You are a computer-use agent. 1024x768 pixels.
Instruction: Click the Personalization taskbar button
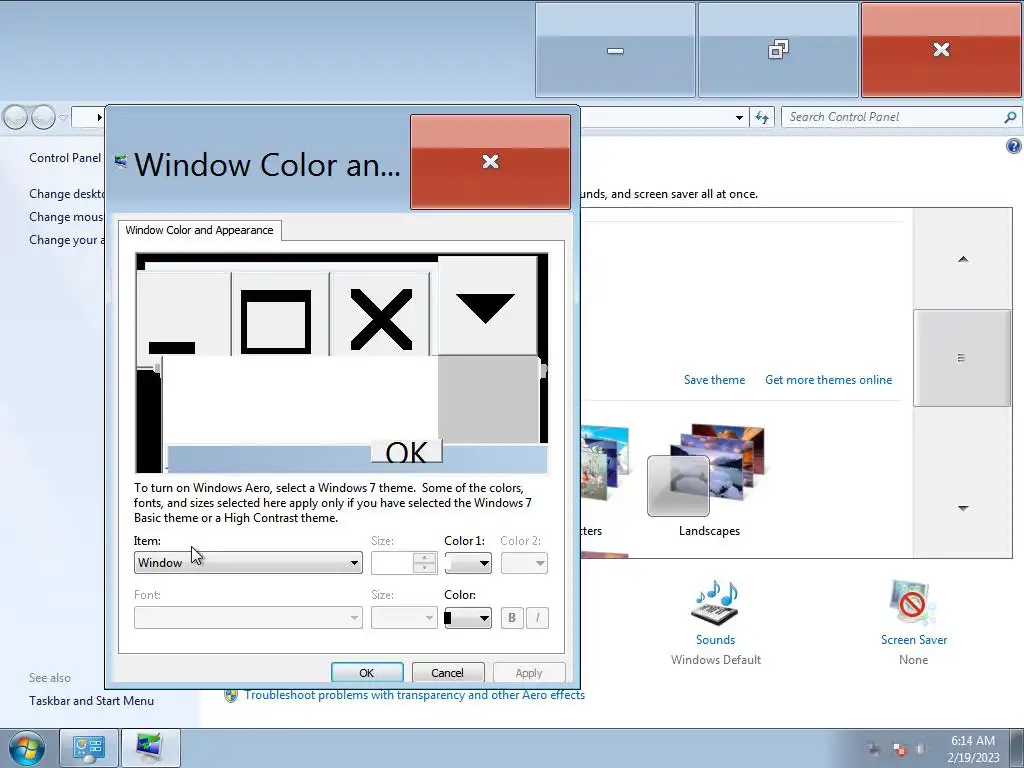(x=150, y=748)
